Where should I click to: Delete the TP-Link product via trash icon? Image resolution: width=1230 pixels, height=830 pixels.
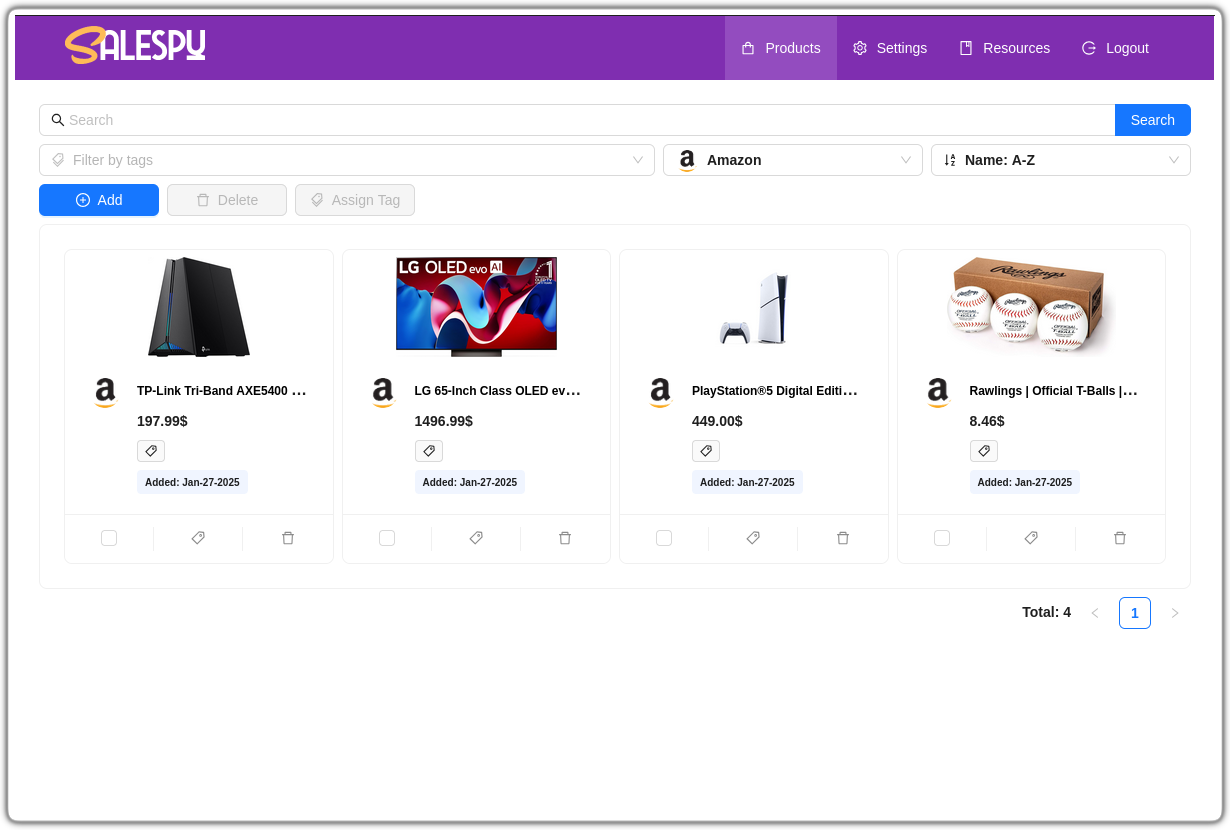click(x=288, y=538)
